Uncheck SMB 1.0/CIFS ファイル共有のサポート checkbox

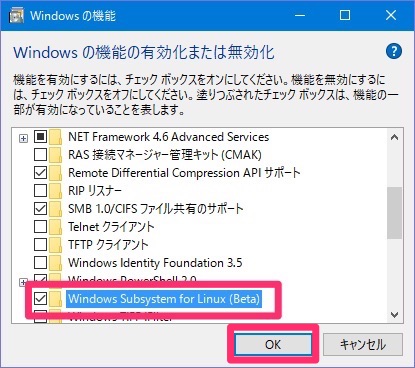click(40, 209)
